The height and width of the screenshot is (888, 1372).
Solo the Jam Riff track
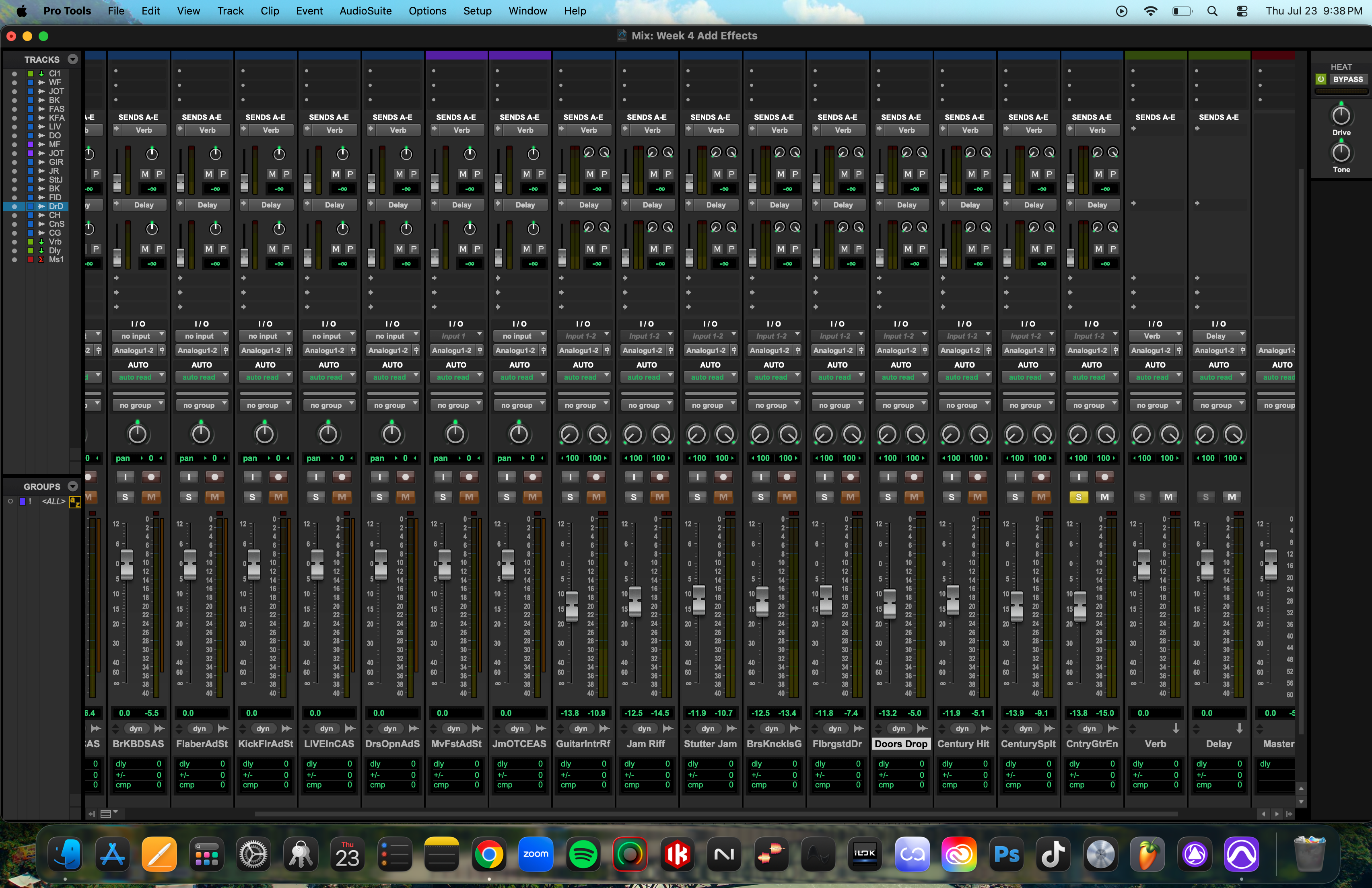pyautogui.click(x=634, y=497)
